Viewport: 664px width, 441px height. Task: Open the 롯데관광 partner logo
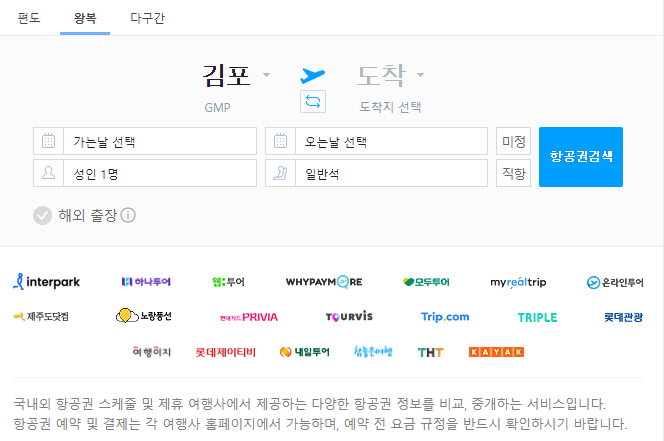[623, 317]
